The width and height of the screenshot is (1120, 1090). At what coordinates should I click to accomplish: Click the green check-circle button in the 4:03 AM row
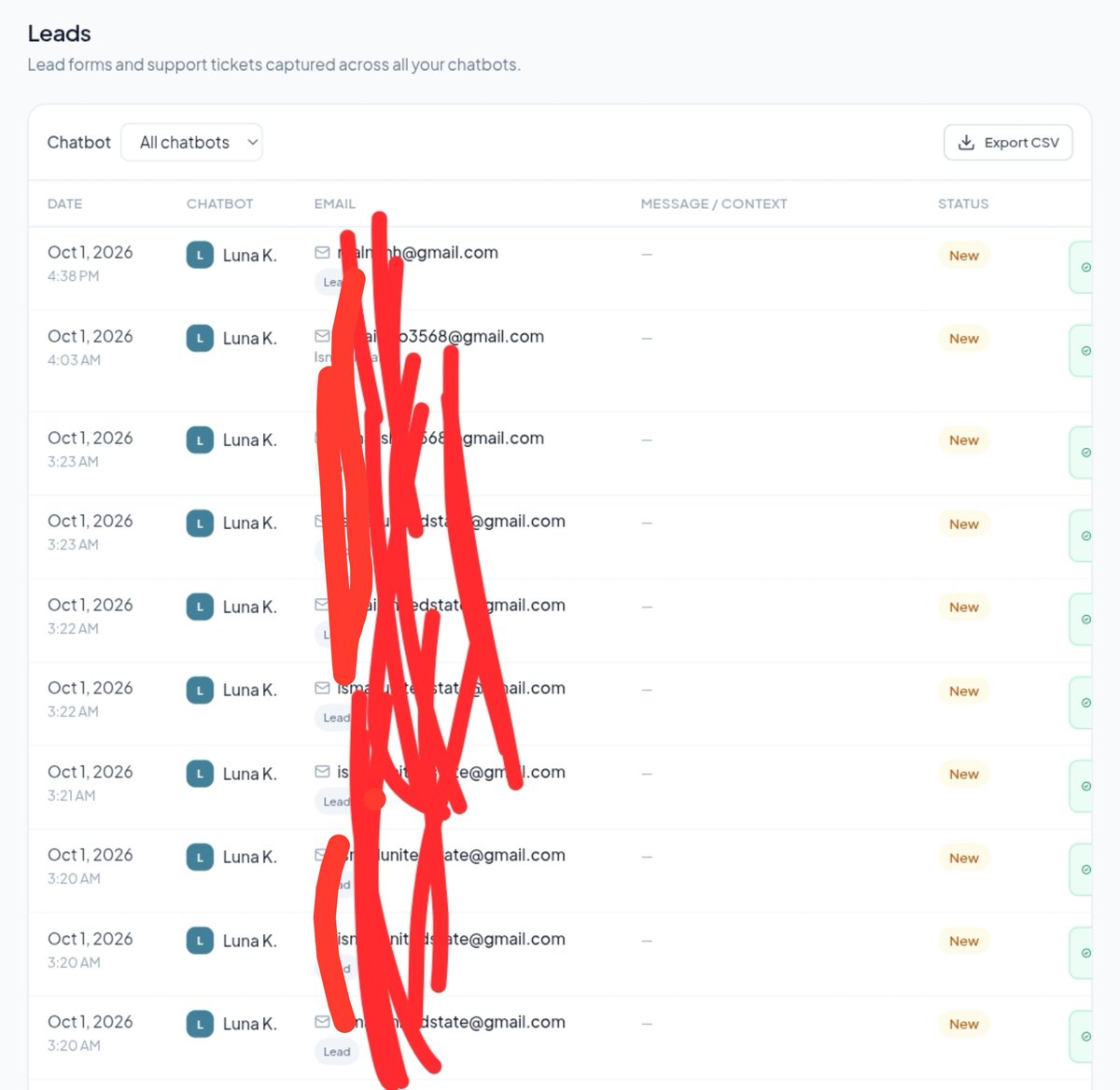pyautogui.click(x=1081, y=350)
